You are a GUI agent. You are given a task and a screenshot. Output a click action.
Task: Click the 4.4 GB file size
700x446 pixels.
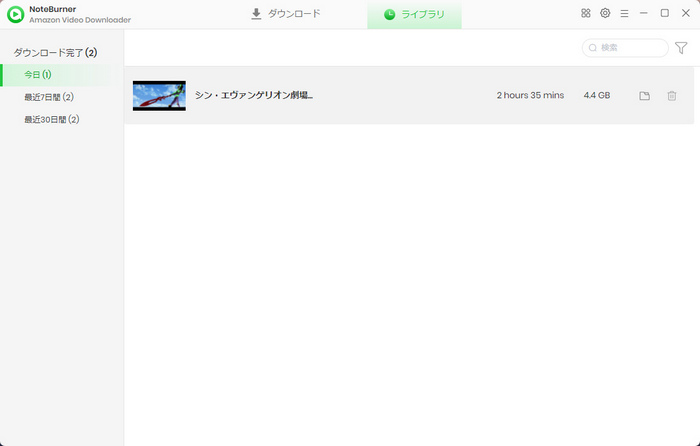[597, 95]
